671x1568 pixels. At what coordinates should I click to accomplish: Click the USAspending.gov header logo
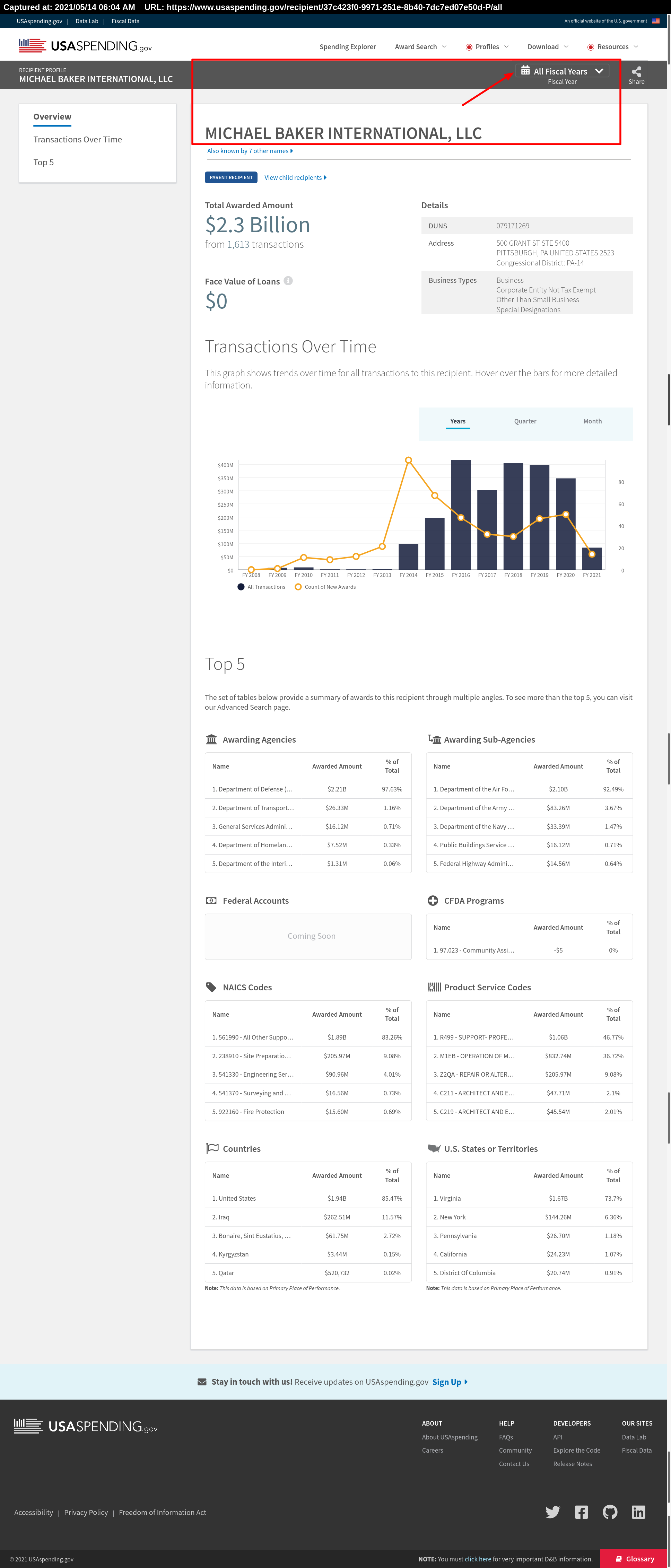pyautogui.click(x=85, y=46)
